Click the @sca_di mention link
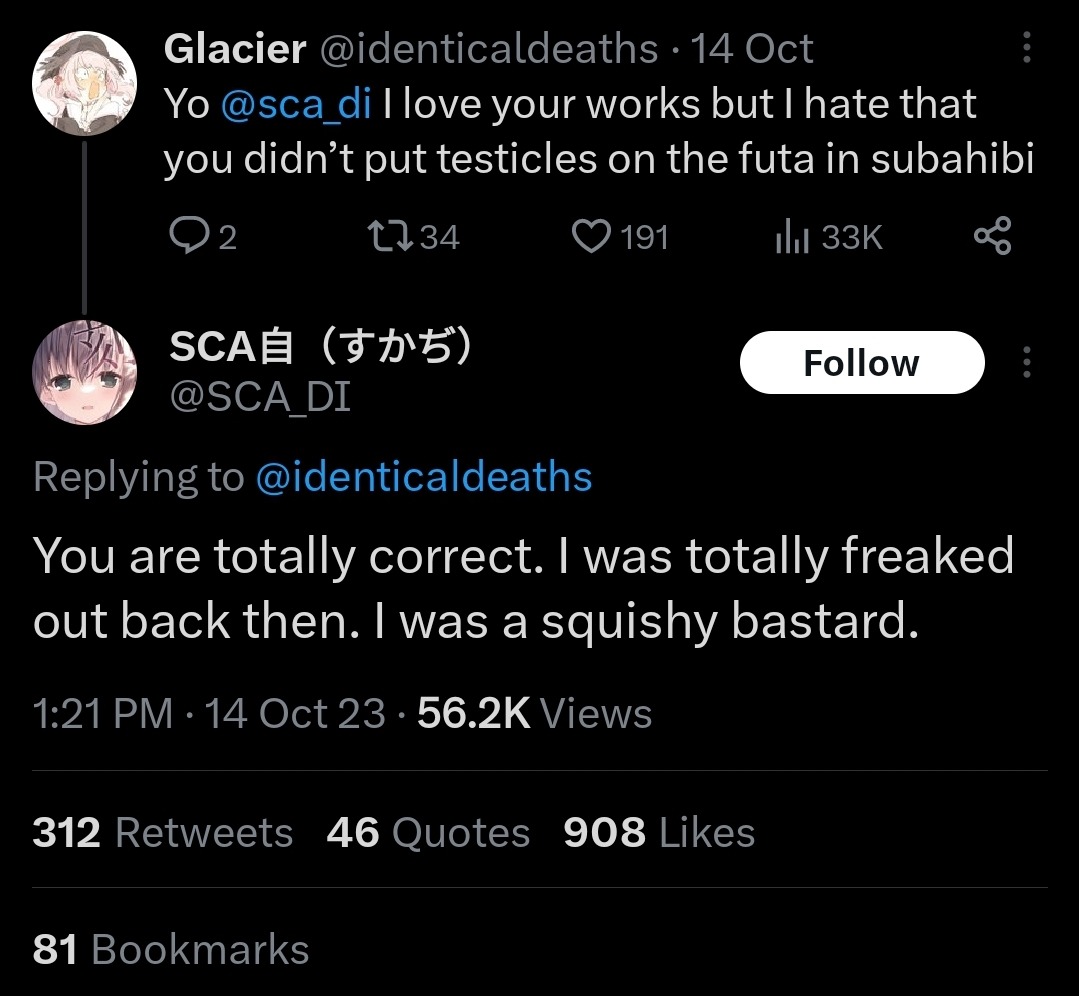 tap(295, 104)
